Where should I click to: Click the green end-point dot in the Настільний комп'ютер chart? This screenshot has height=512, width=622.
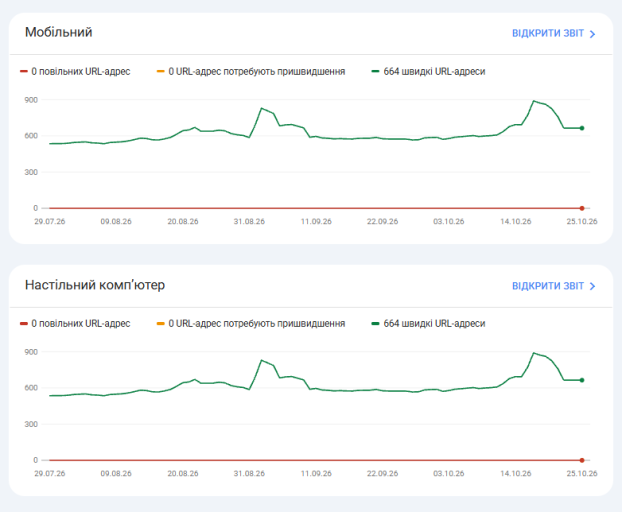point(582,380)
